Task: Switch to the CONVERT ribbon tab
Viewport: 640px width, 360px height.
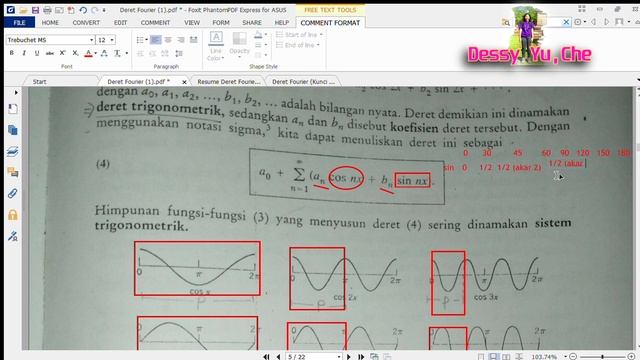Action: (86, 22)
